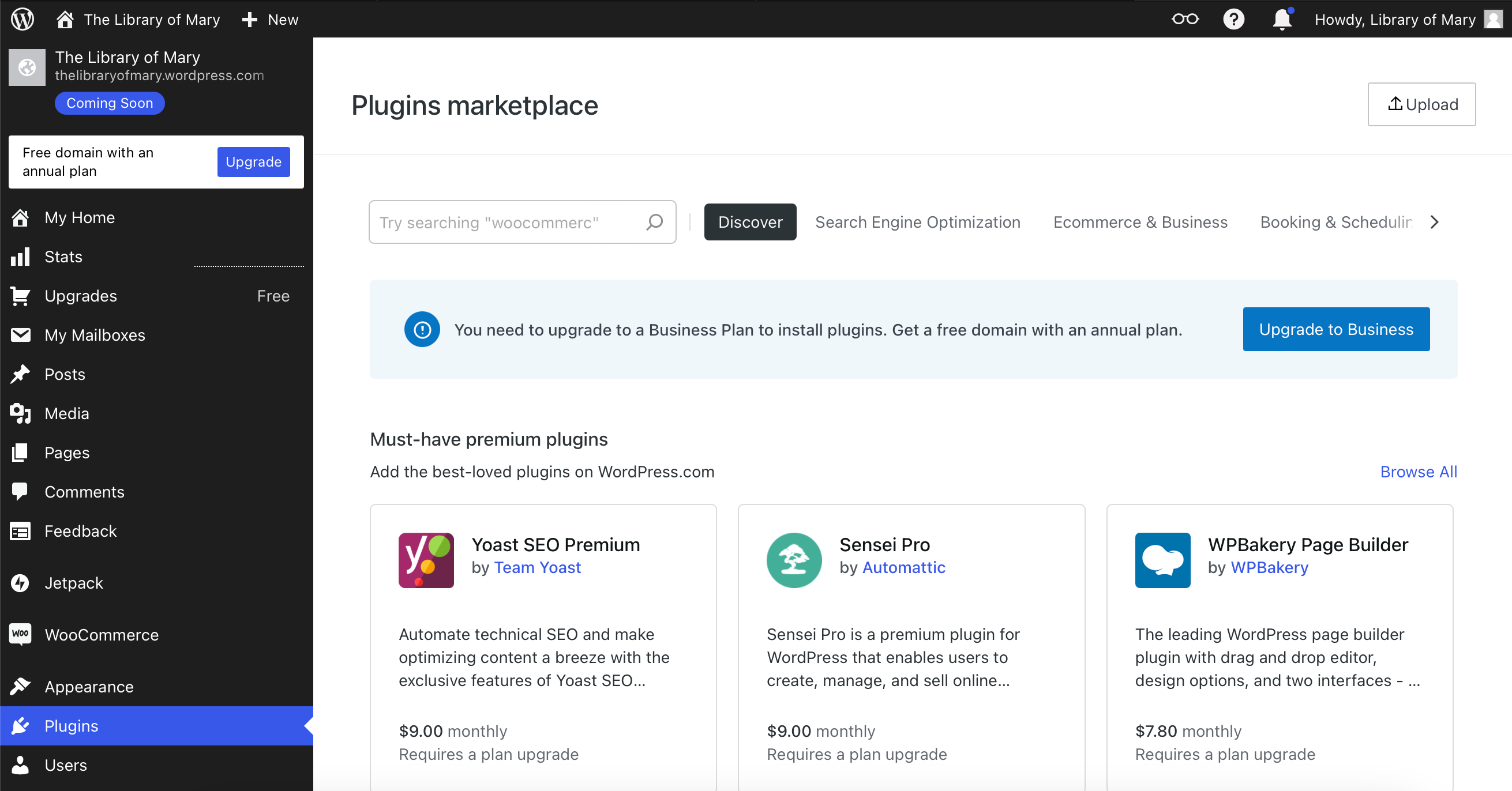Click the WordPress logo icon
Screen dimensions: 1512x791
[x=22, y=19]
